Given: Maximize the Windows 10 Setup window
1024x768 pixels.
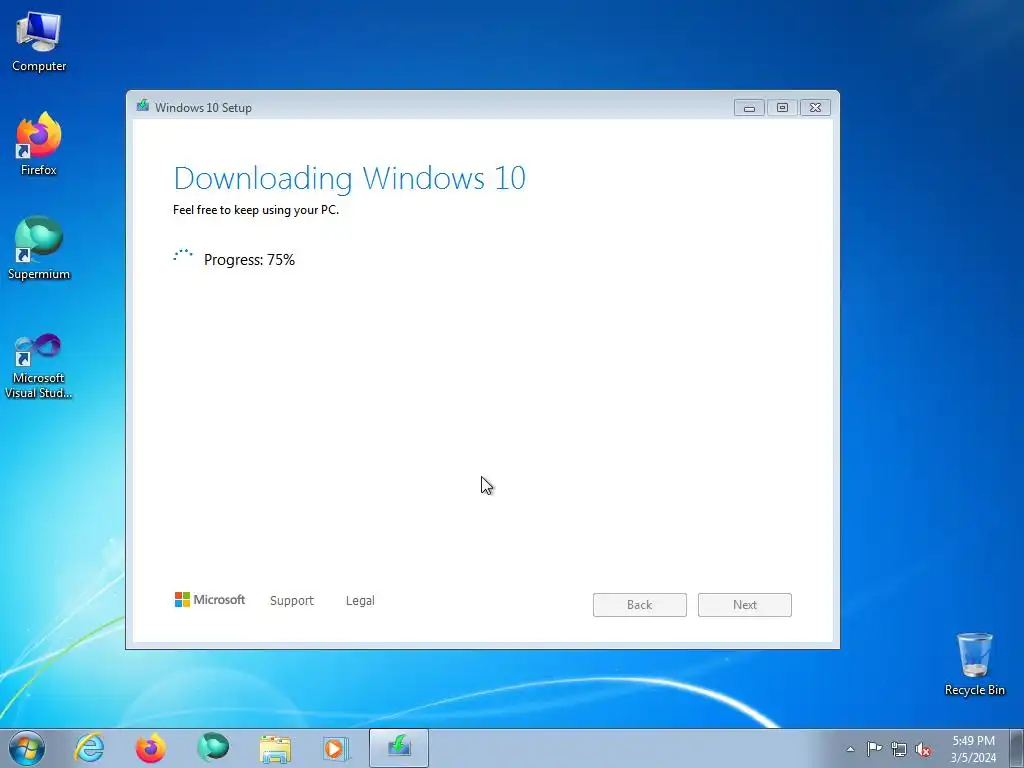Looking at the screenshot, I should (x=782, y=108).
